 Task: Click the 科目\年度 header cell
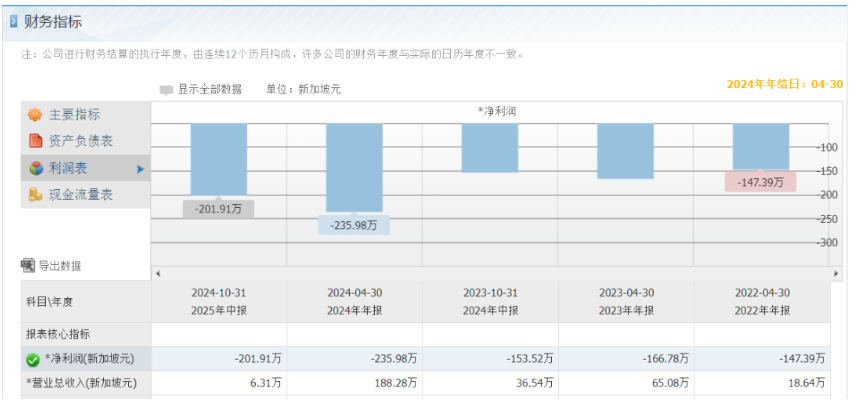click(86, 302)
